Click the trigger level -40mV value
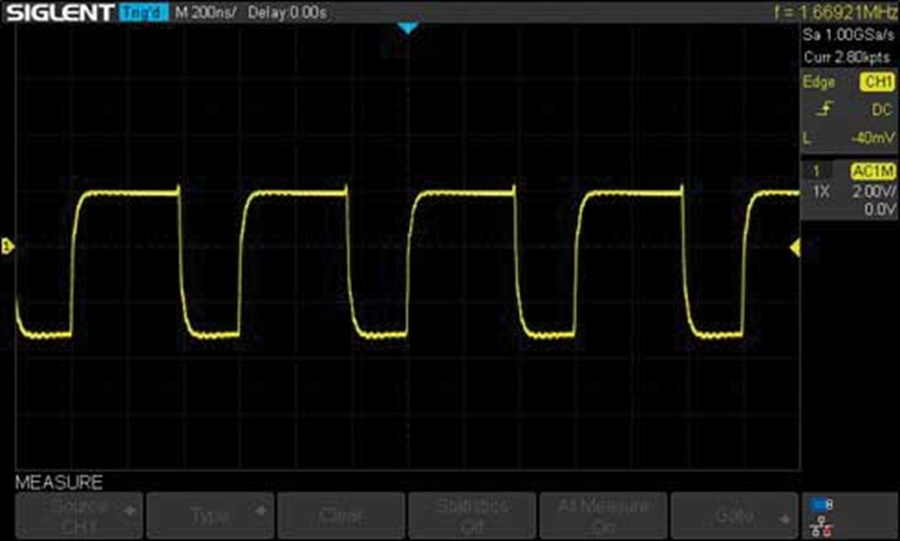 point(872,138)
